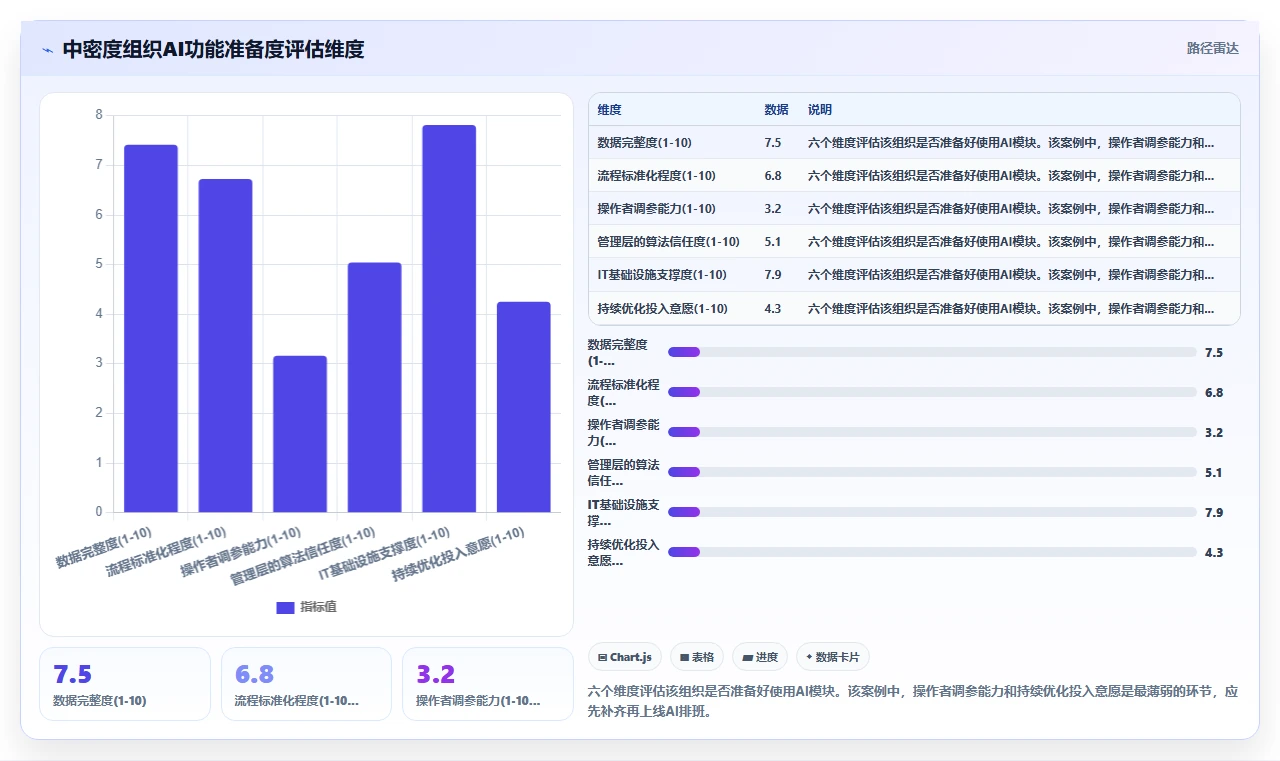Select the 表格 chip
This screenshot has height=761, width=1280.
pos(697,657)
